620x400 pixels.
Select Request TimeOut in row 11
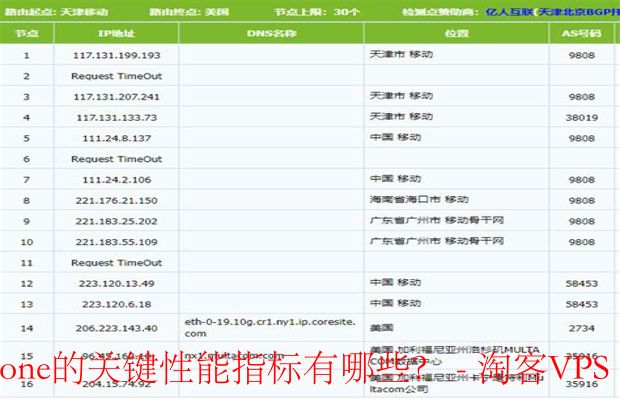tap(117, 263)
